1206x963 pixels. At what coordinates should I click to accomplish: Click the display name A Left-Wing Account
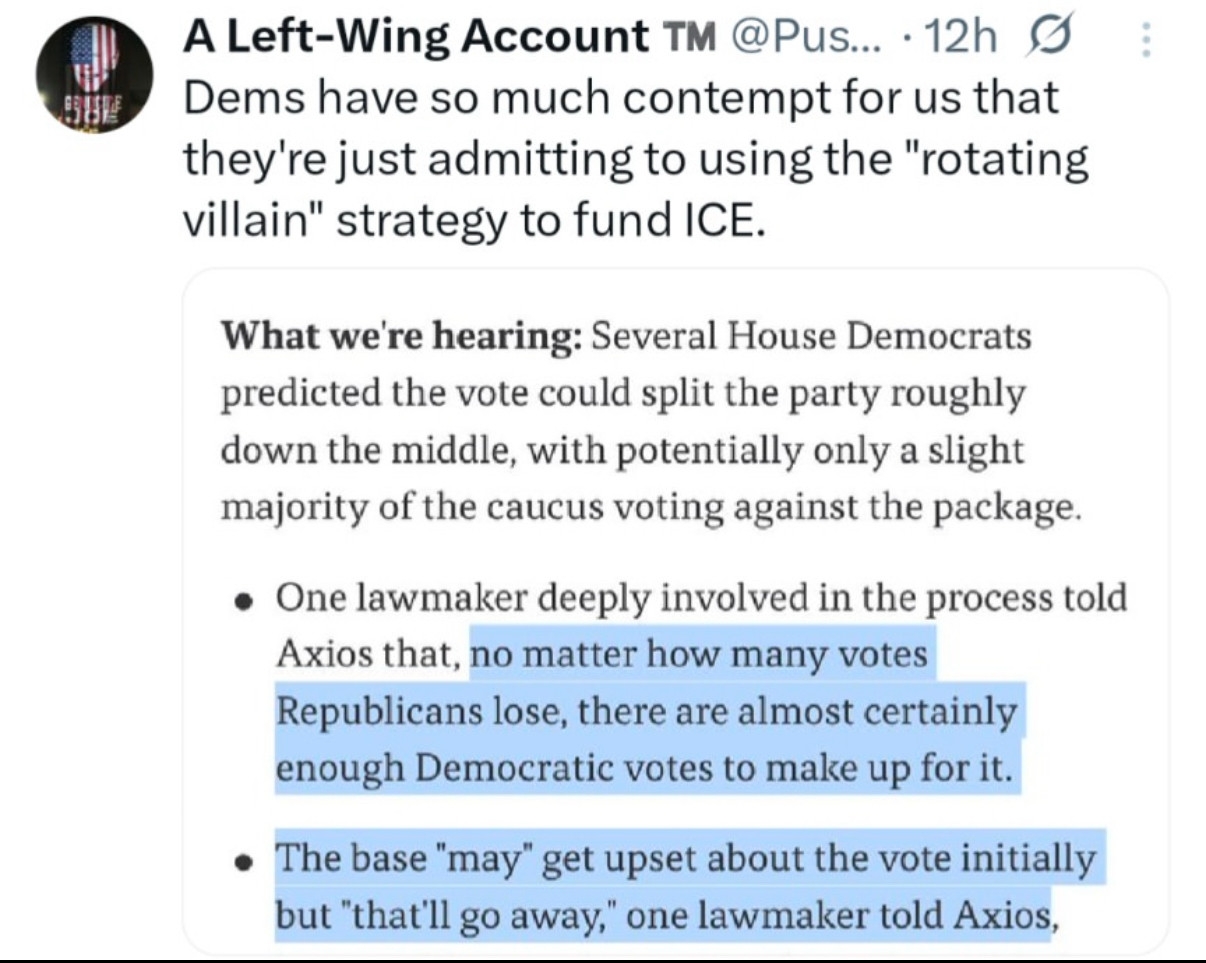(416, 39)
